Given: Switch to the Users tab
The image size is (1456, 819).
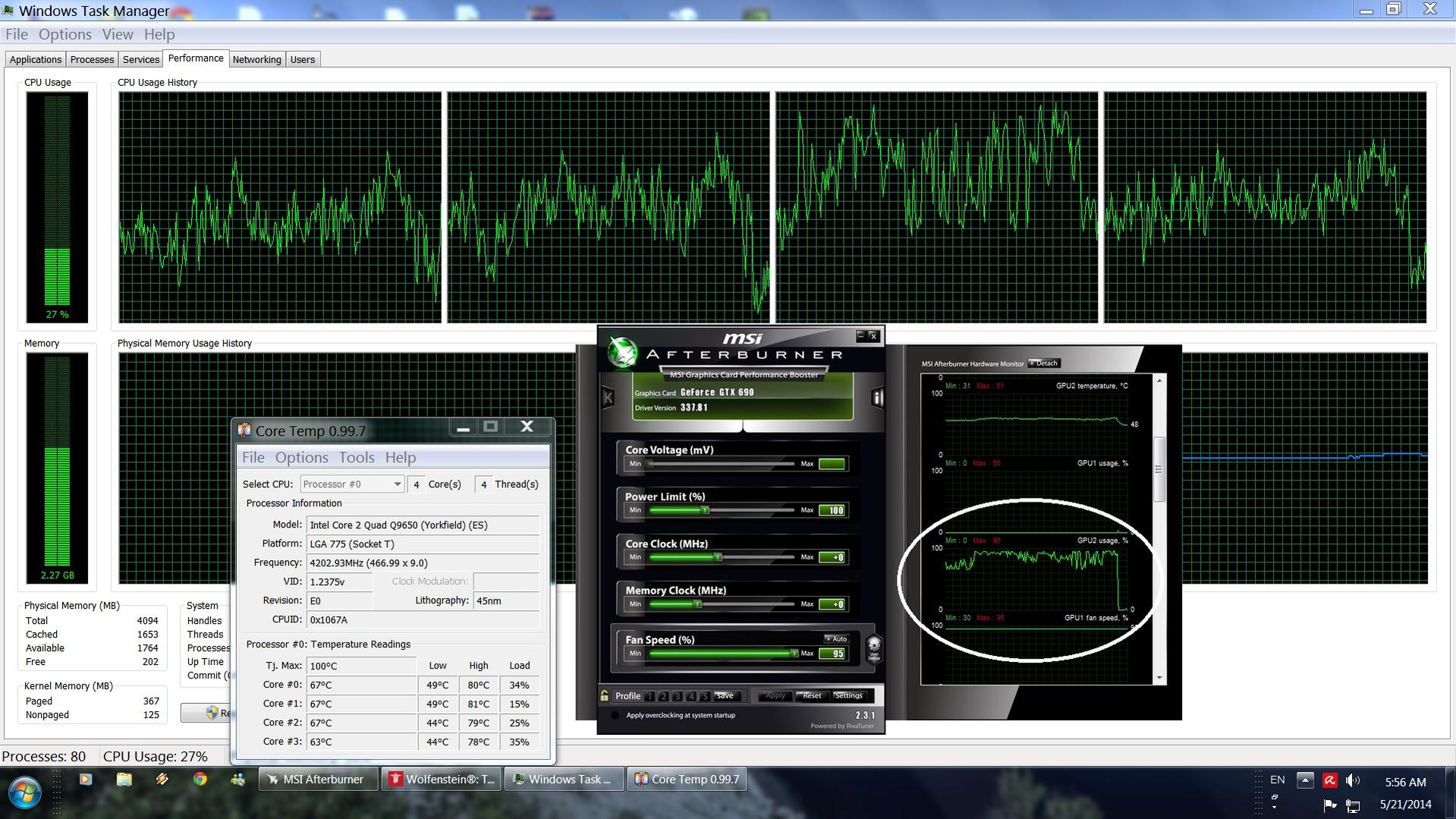Looking at the screenshot, I should point(303,59).
